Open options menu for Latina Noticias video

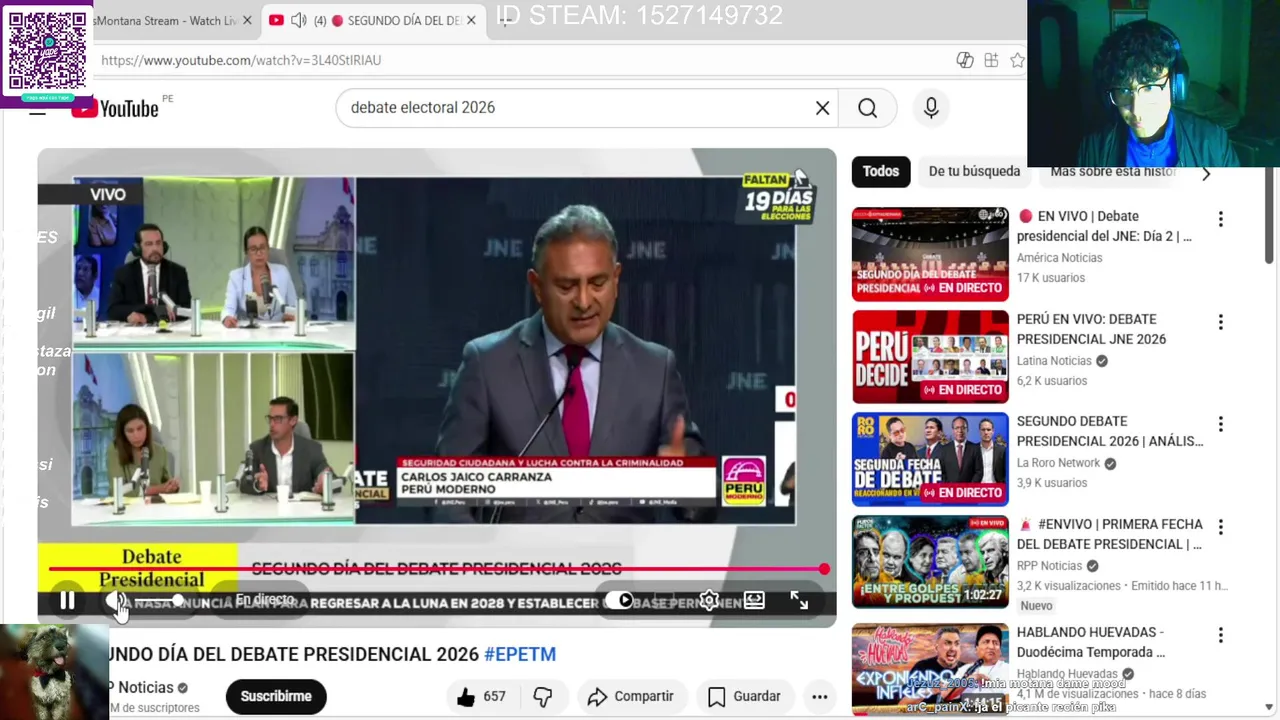pyautogui.click(x=1220, y=322)
